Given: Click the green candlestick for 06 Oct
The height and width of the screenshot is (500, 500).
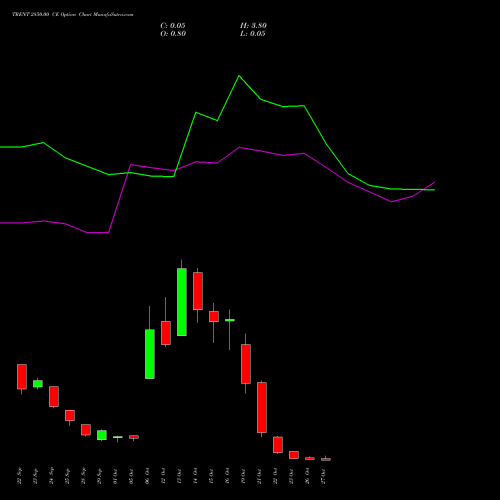Looking at the screenshot, I should (150, 354).
